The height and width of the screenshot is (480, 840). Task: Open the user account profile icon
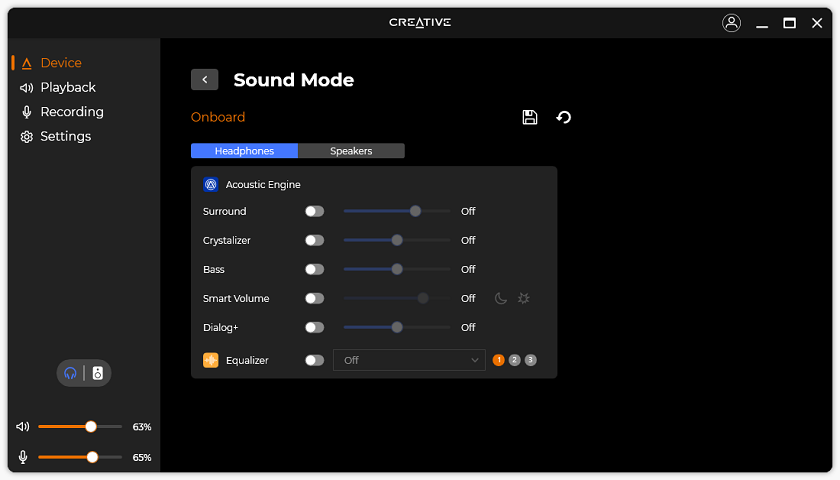[x=732, y=23]
